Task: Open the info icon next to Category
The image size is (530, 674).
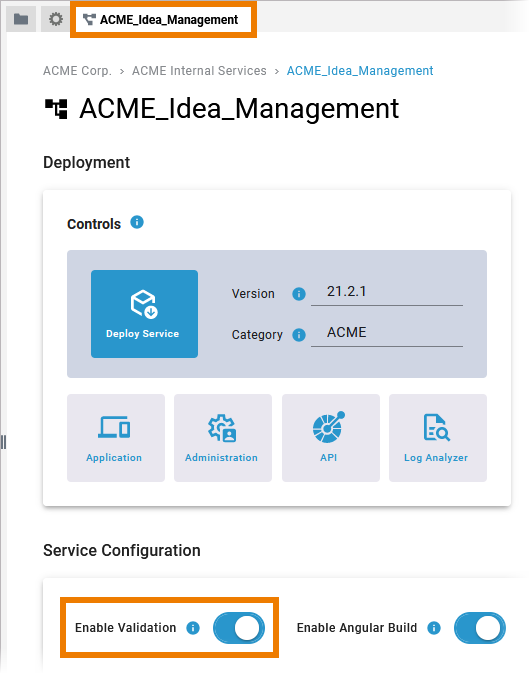Action: tap(299, 335)
